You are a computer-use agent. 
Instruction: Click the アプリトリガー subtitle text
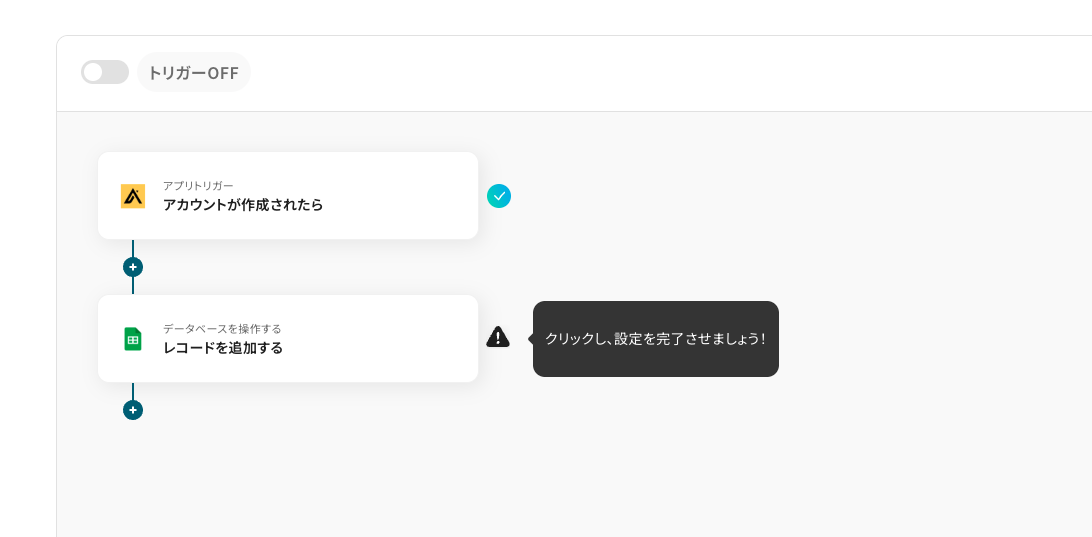[x=198, y=186]
